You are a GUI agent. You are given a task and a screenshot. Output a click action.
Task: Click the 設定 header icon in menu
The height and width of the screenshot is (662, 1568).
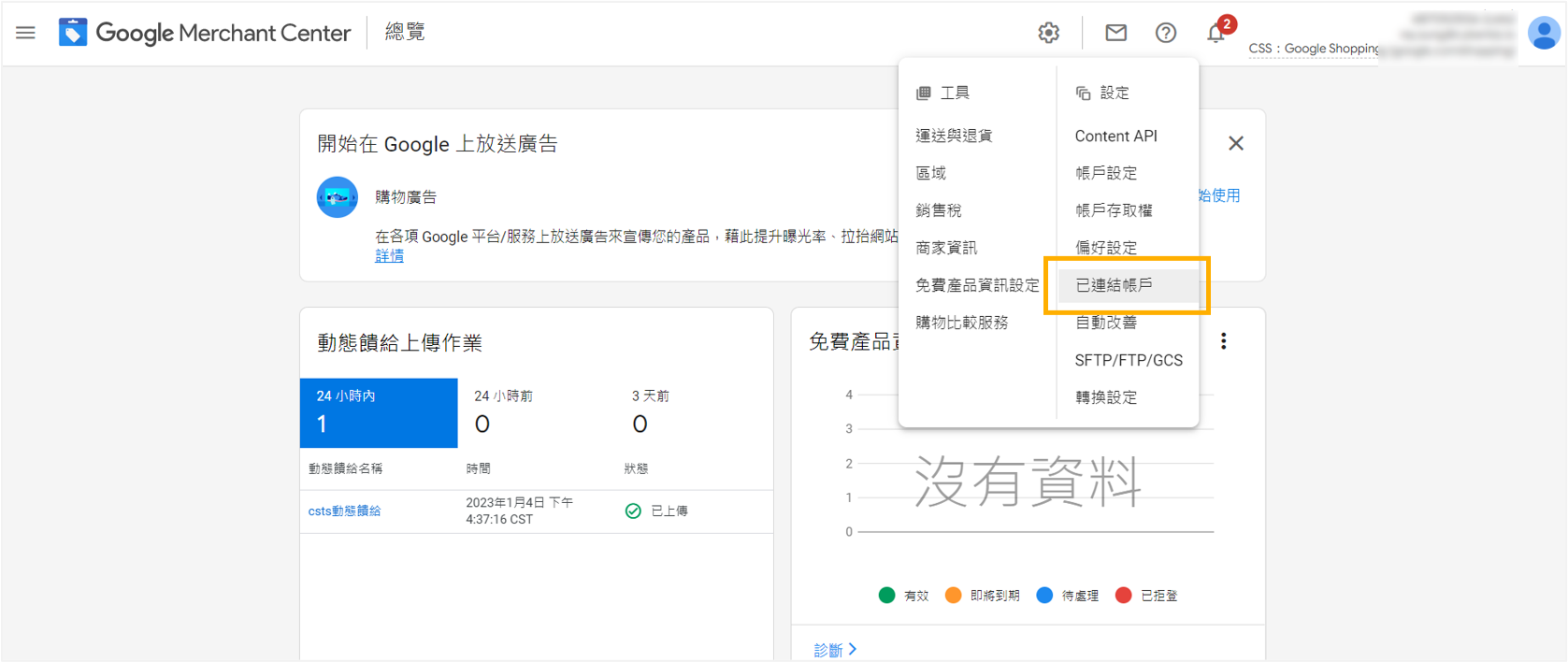(x=1084, y=93)
